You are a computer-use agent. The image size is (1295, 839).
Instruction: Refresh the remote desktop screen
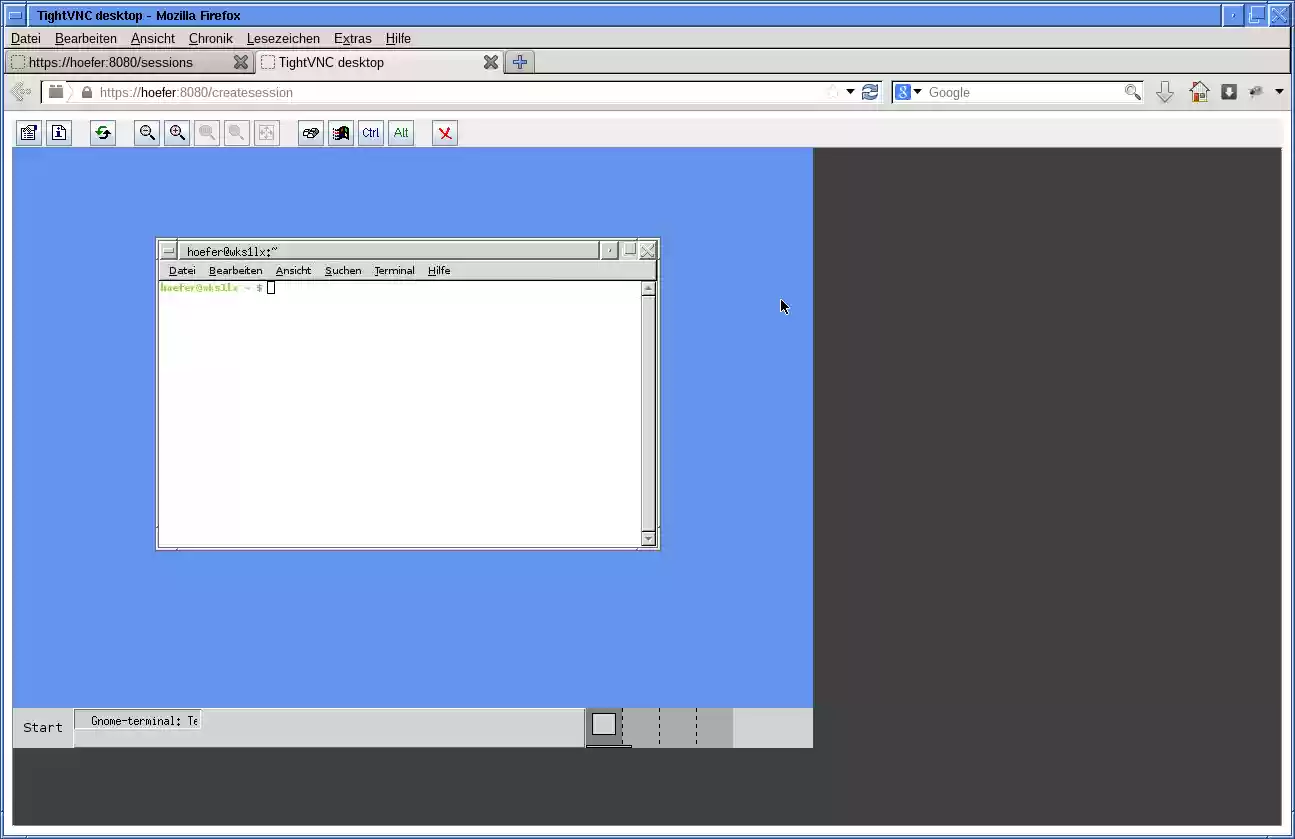[x=103, y=132]
